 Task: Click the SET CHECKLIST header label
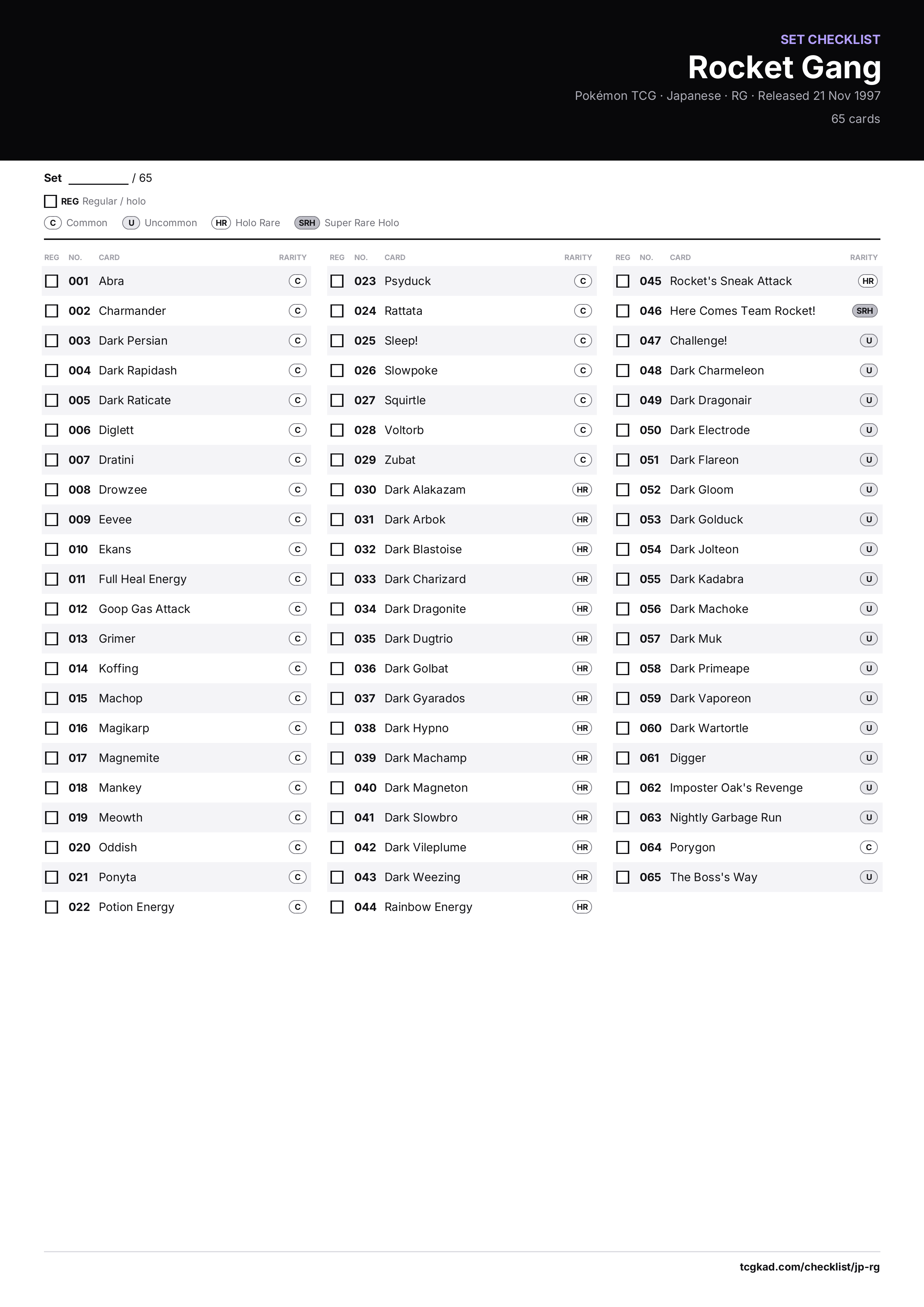[x=830, y=39]
